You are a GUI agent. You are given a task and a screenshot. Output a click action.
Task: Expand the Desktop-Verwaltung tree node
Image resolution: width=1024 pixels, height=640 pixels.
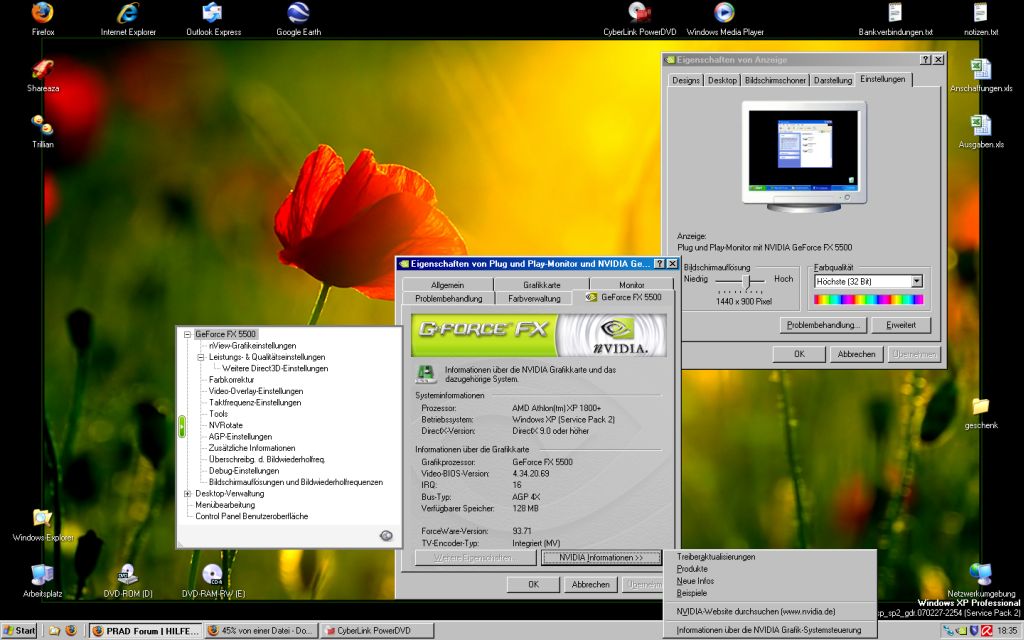(187, 493)
